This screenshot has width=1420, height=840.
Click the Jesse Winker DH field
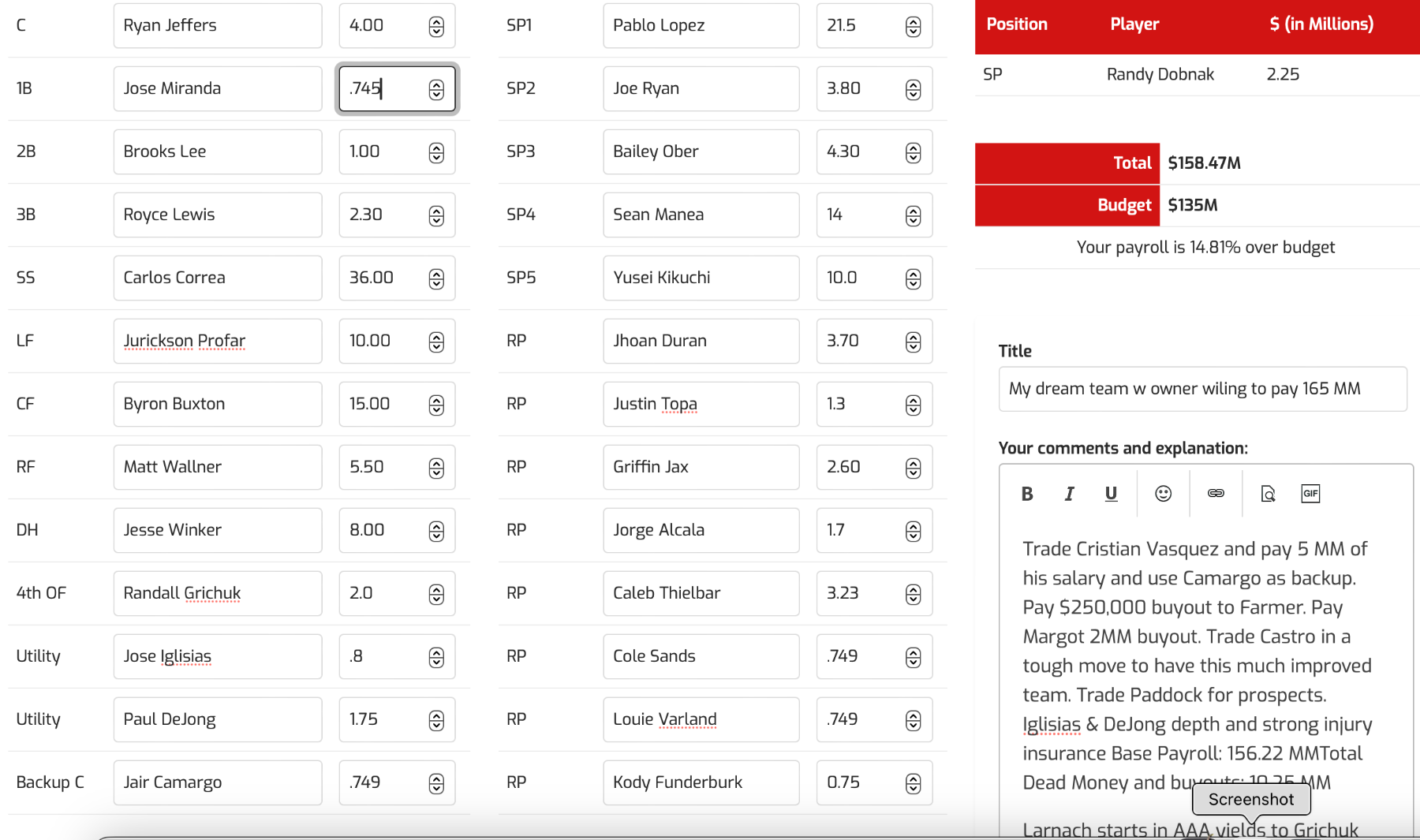pos(217,530)
